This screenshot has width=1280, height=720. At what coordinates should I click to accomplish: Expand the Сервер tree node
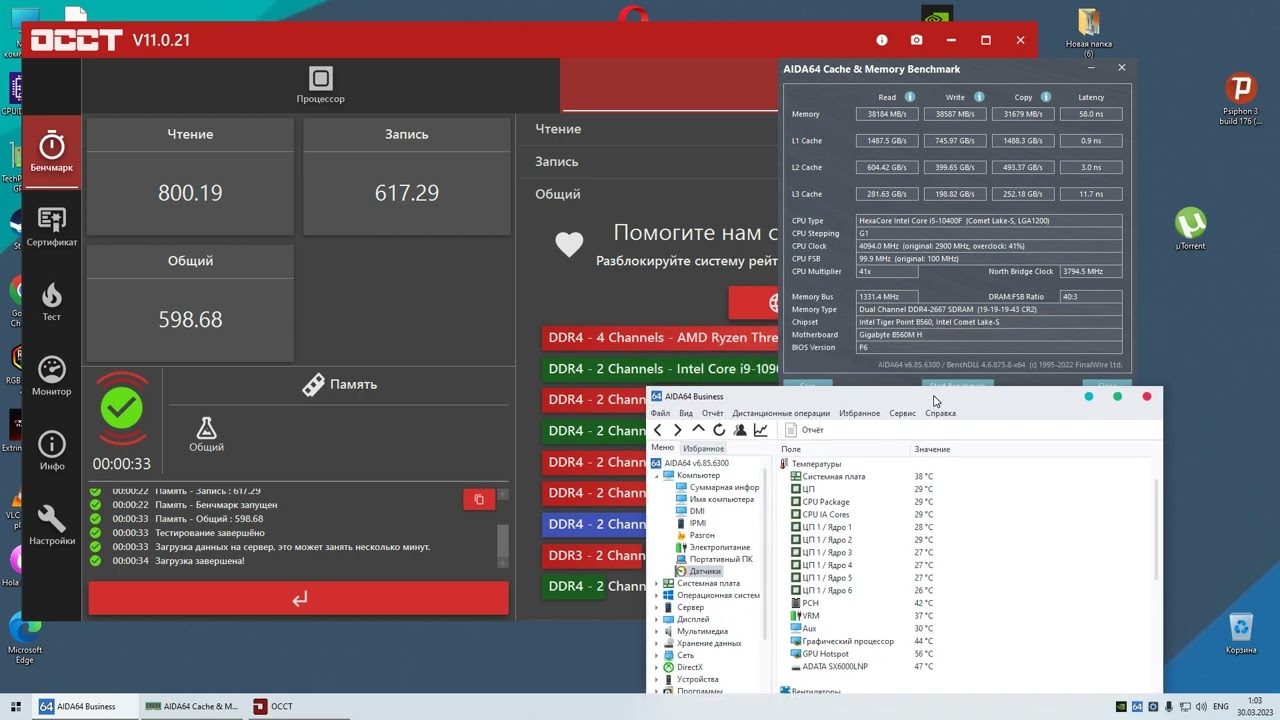657,607
